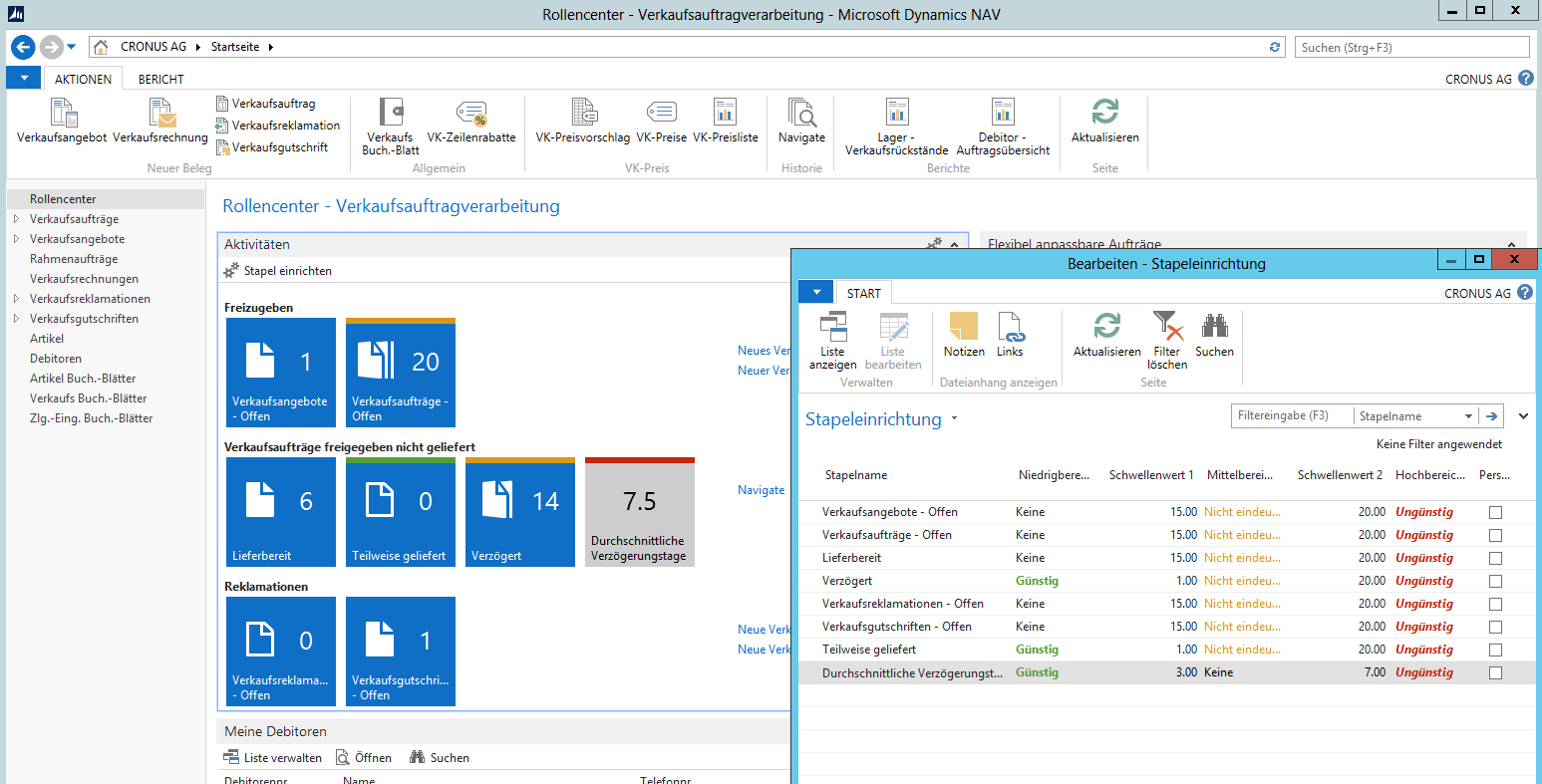This screenshot has width=1542, height=784.
Task: Go back with the navigation arrow
Action: (x=23, y=47)
